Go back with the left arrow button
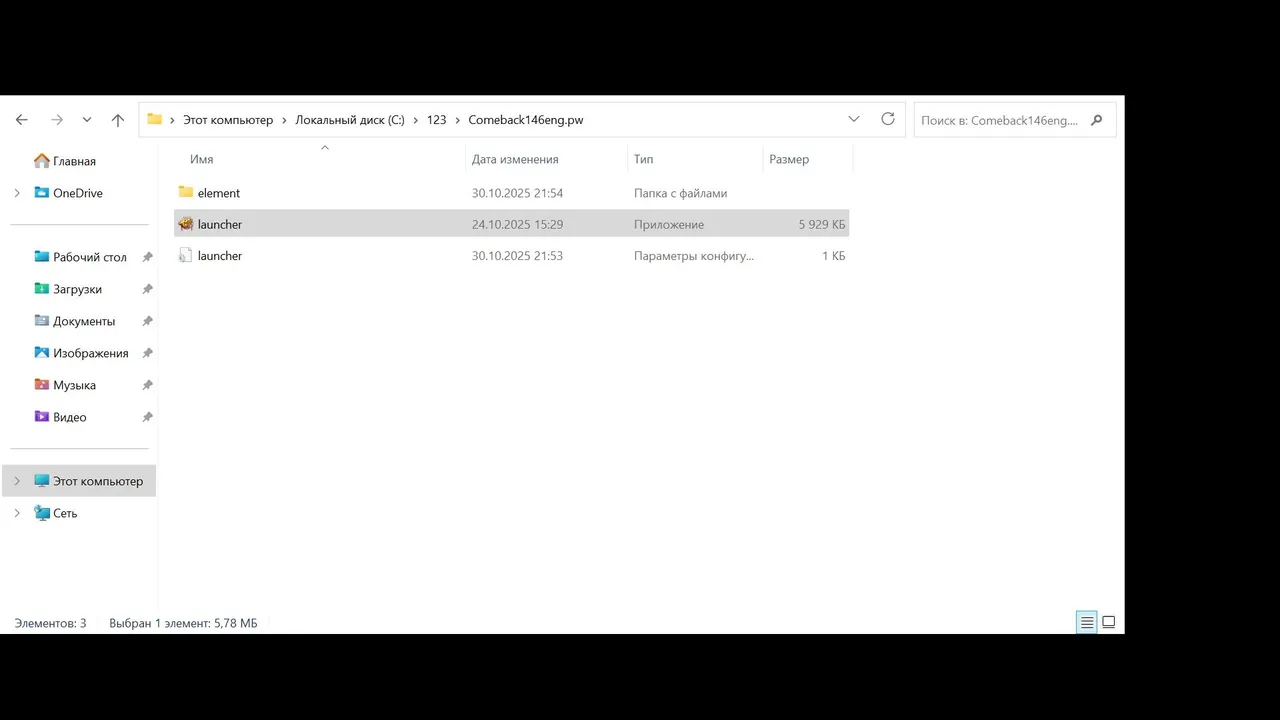Screen dimensions: 1280x720 [22, 120]
